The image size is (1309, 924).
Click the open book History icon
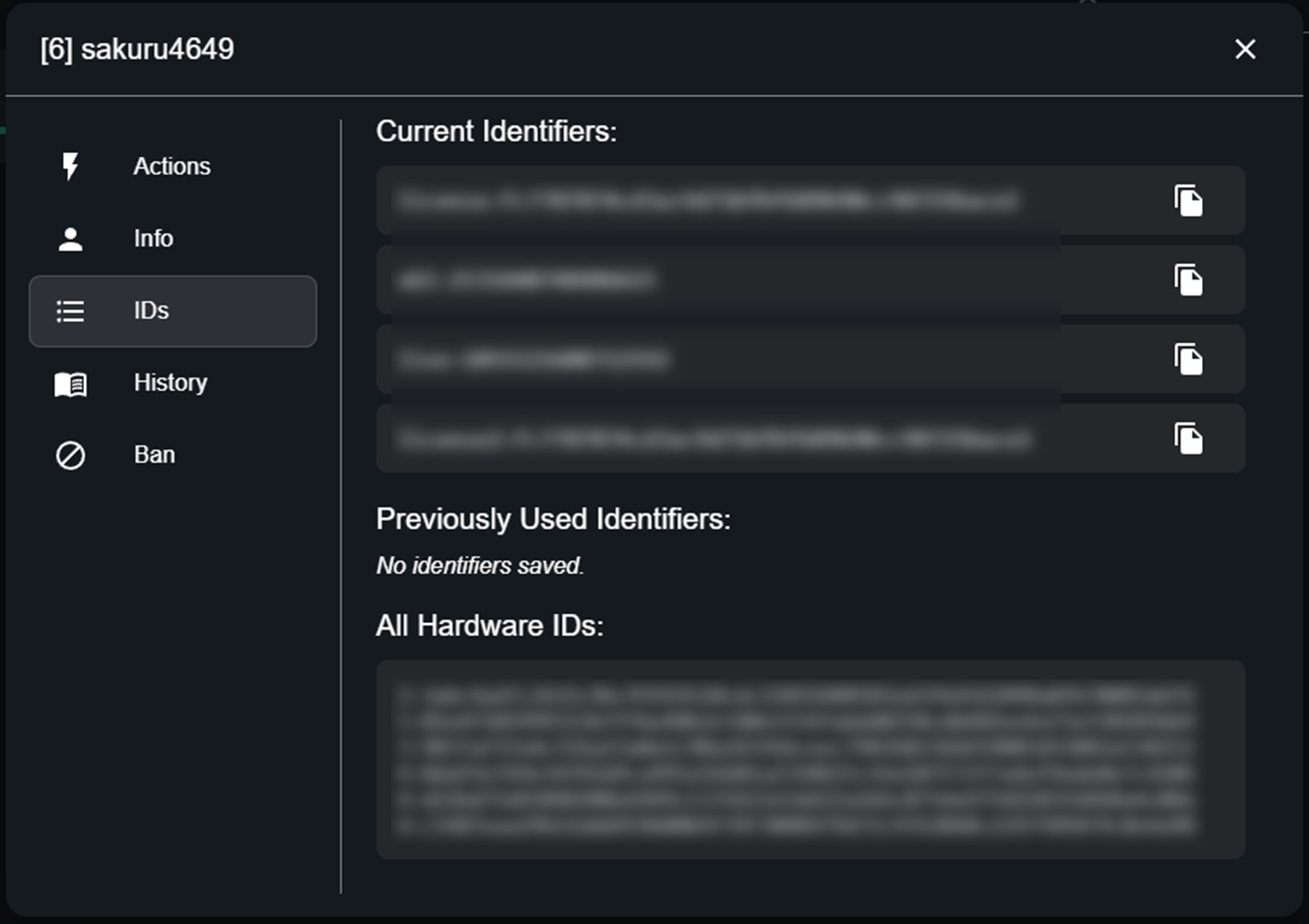(x=70, y=383)
